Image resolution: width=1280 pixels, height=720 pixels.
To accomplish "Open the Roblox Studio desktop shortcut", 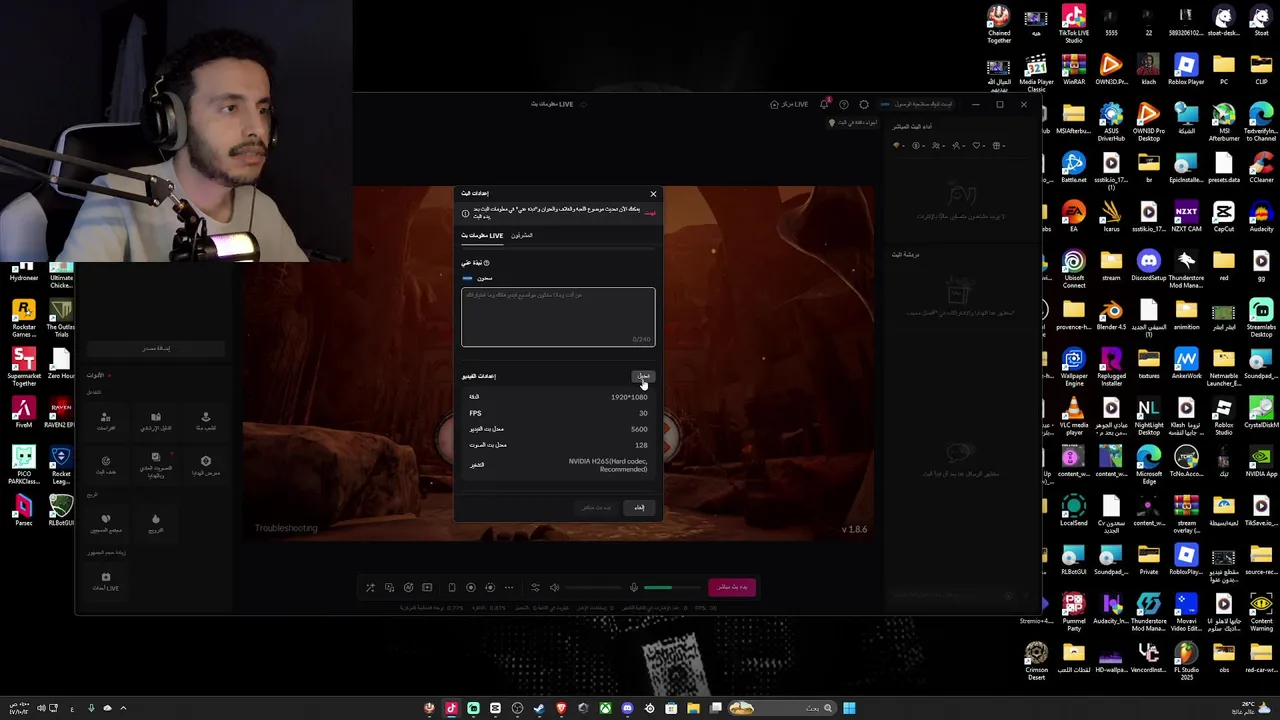I will [x=1224, y=417].
